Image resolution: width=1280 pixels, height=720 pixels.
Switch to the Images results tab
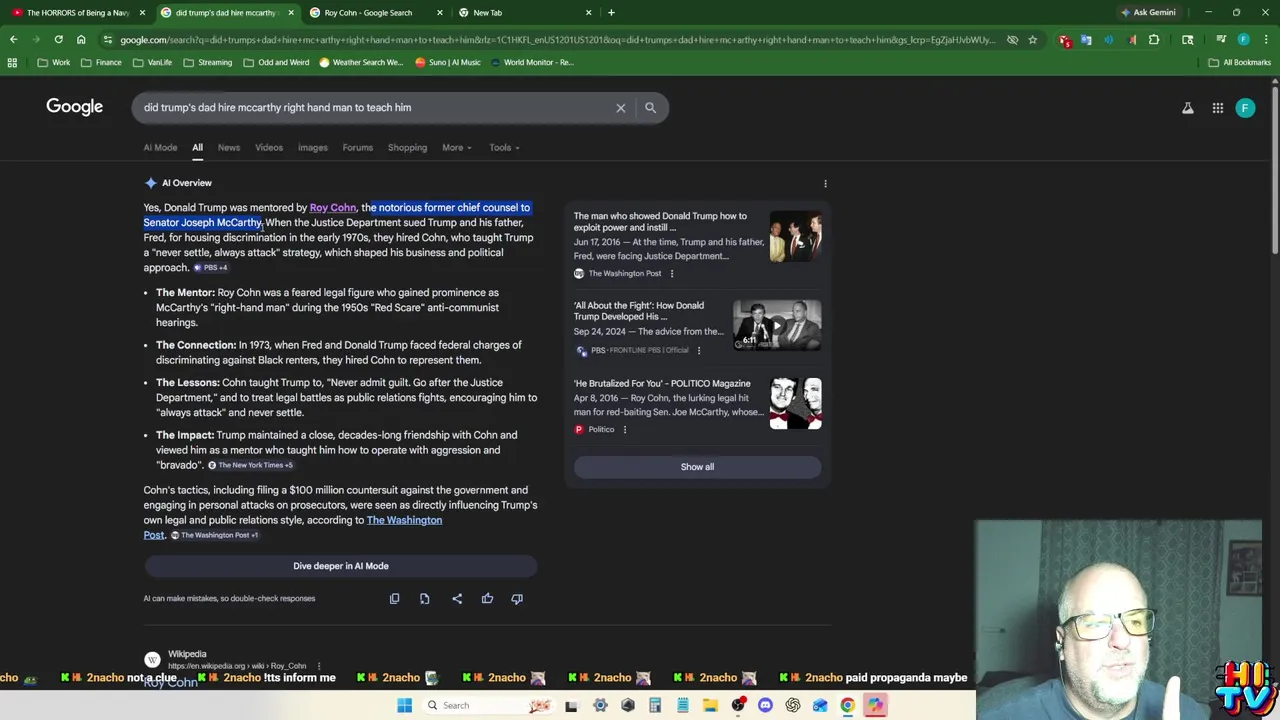coord(312,147)
